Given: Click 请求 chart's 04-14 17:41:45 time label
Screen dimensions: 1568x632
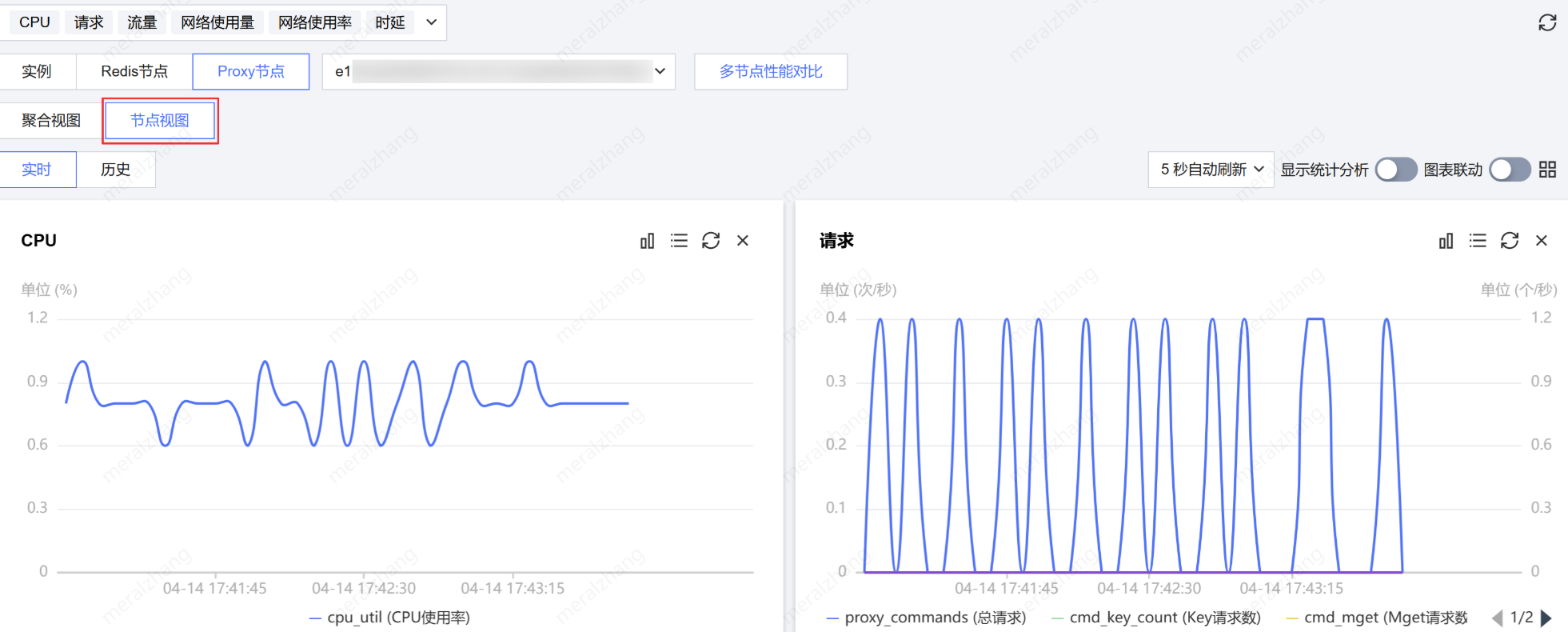Looking at the screenshot, I should 1007,589.
